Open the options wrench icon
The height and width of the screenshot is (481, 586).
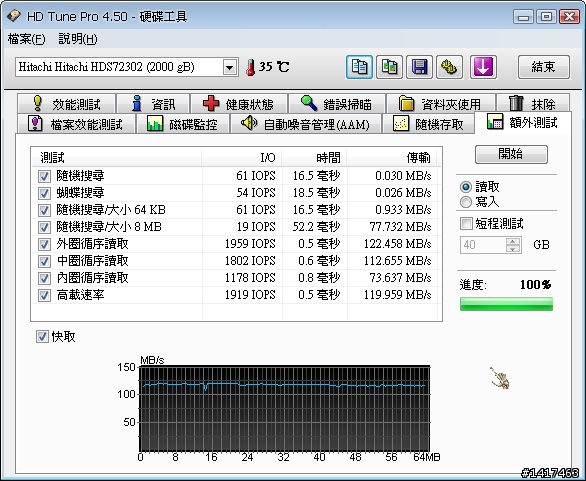click(450, 67)
